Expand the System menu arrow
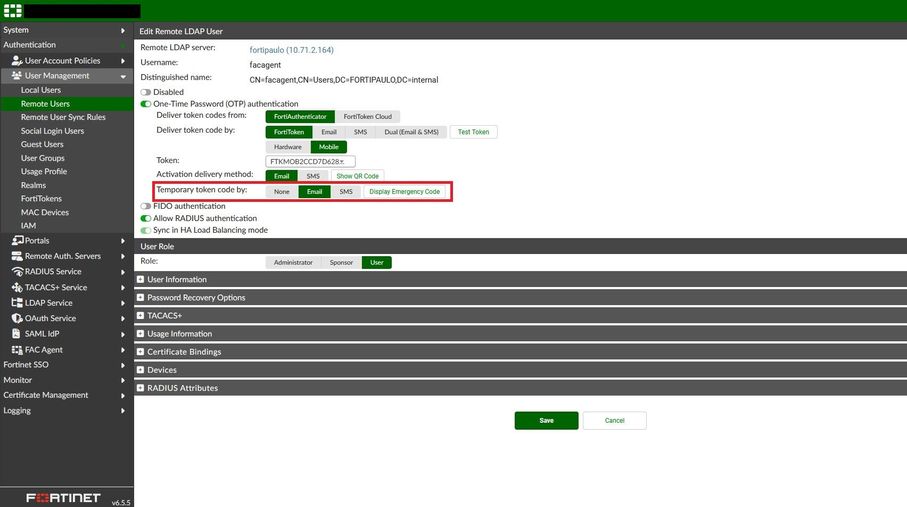This screenshot has width=907, height=507. pos(123,30)
